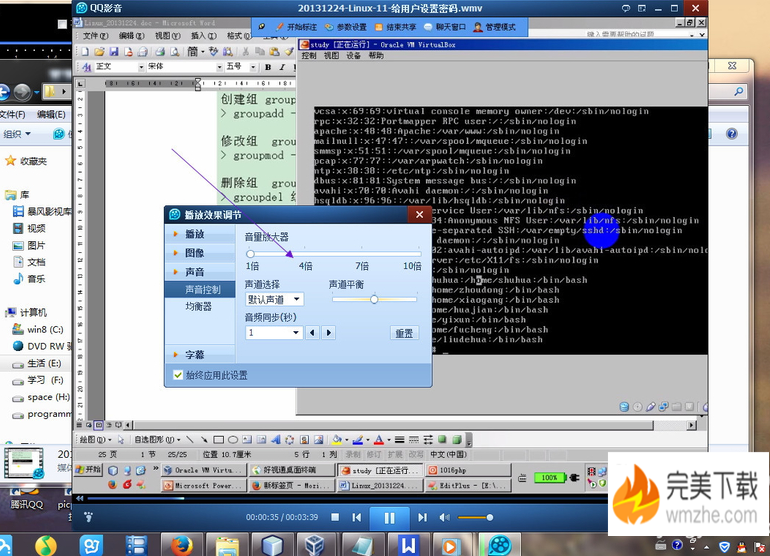Screen dimensions: 770x556
Task: Select the Oval tool in drawing toolbar
Action: (233, 440)
